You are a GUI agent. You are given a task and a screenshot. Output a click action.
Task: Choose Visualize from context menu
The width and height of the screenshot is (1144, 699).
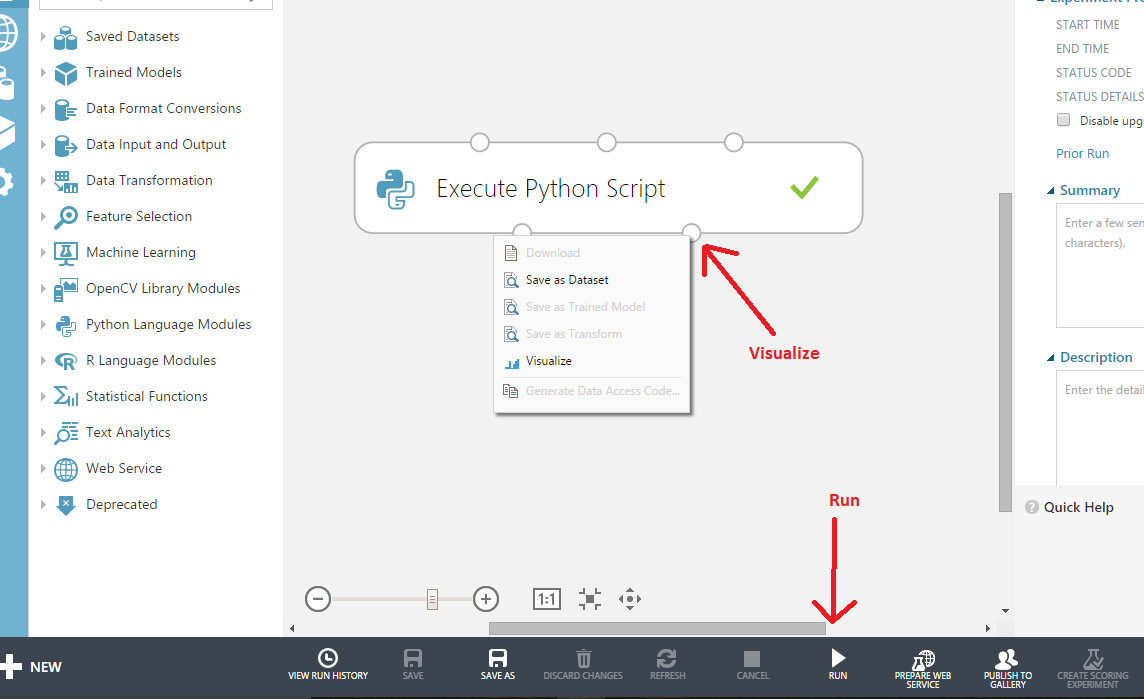click(592, 361)
